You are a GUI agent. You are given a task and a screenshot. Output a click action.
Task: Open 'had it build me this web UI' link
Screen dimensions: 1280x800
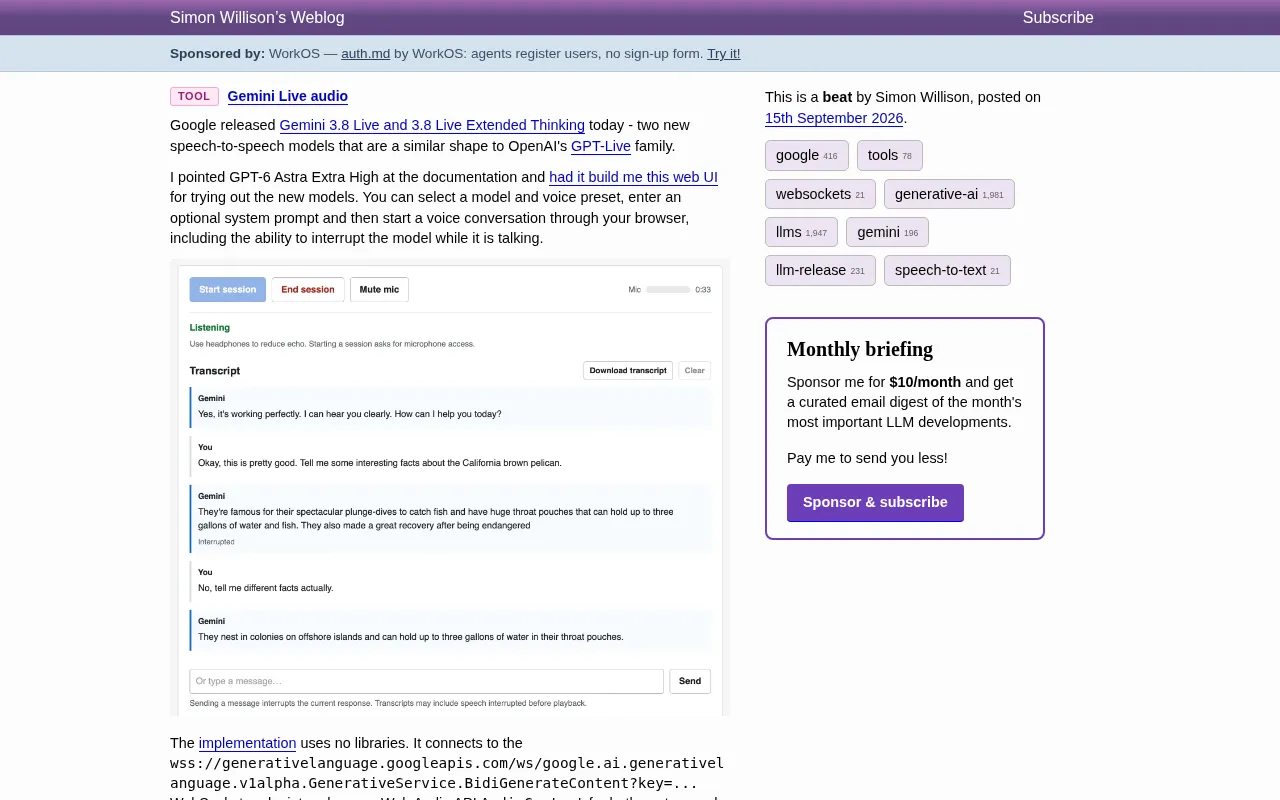(633, 177)
